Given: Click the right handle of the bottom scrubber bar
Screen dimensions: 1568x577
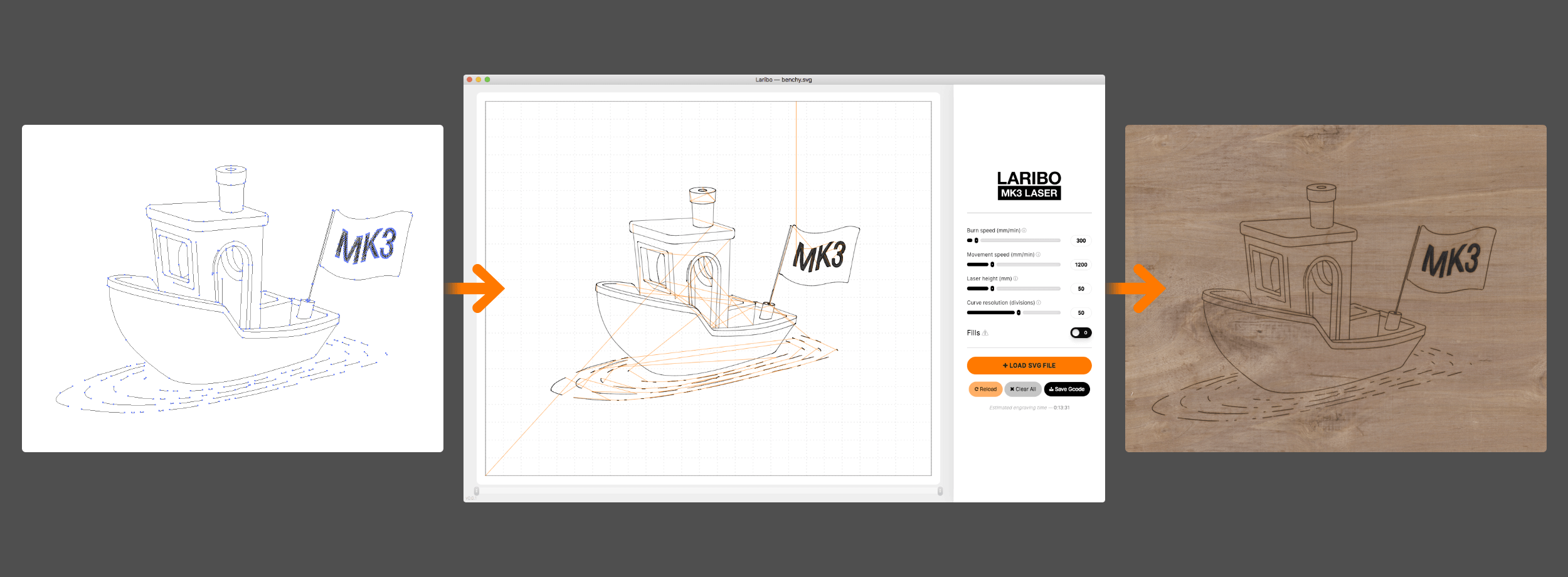Looking at the screenshot, I should pyautogui.click(x=940, y=491).
